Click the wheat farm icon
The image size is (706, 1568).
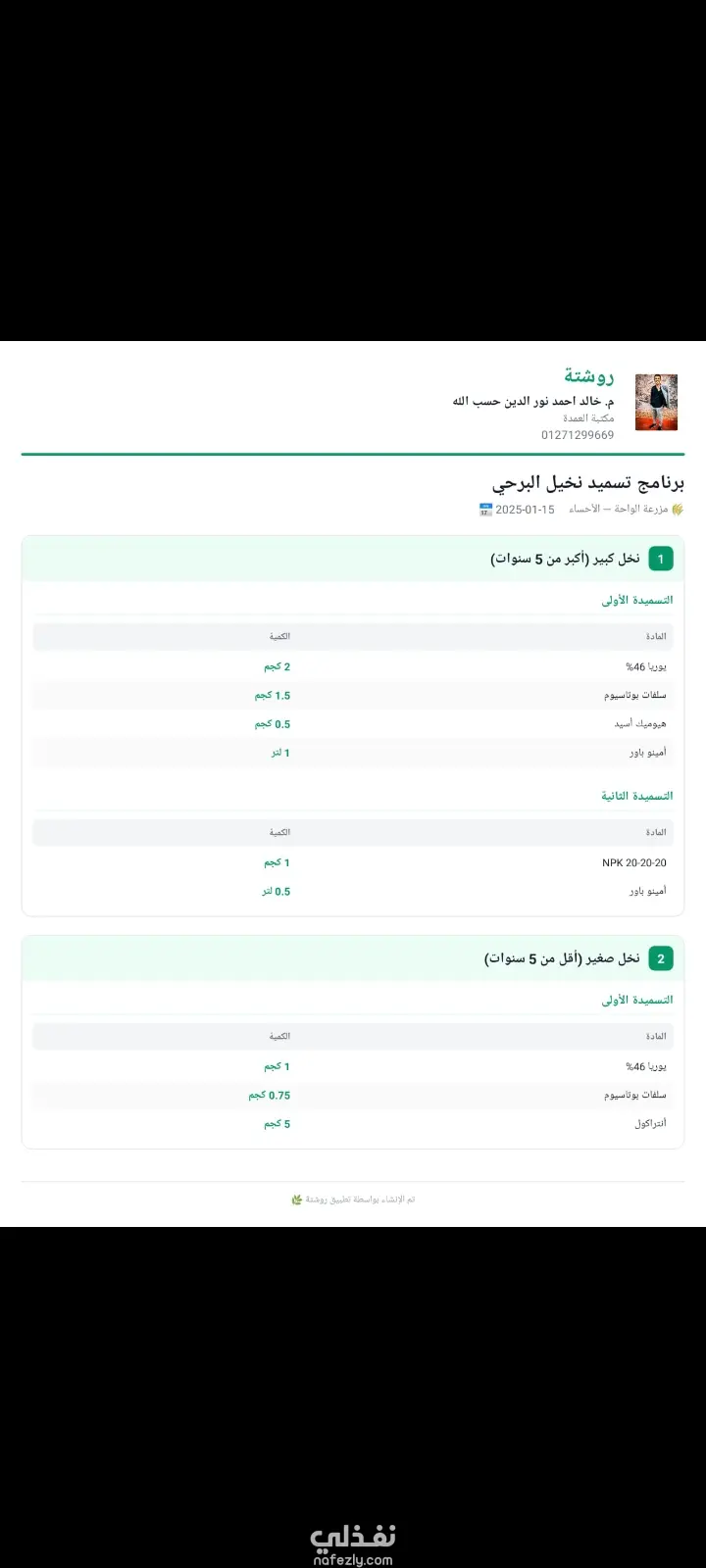click(x=678, y=510)
